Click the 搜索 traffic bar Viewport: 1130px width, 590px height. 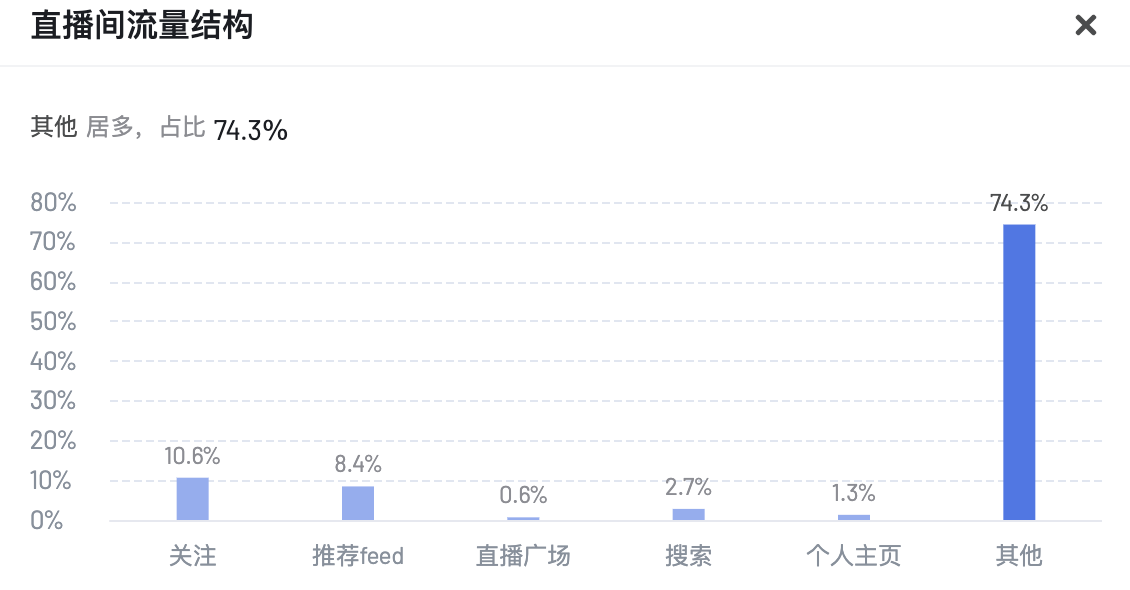[688, 514]
